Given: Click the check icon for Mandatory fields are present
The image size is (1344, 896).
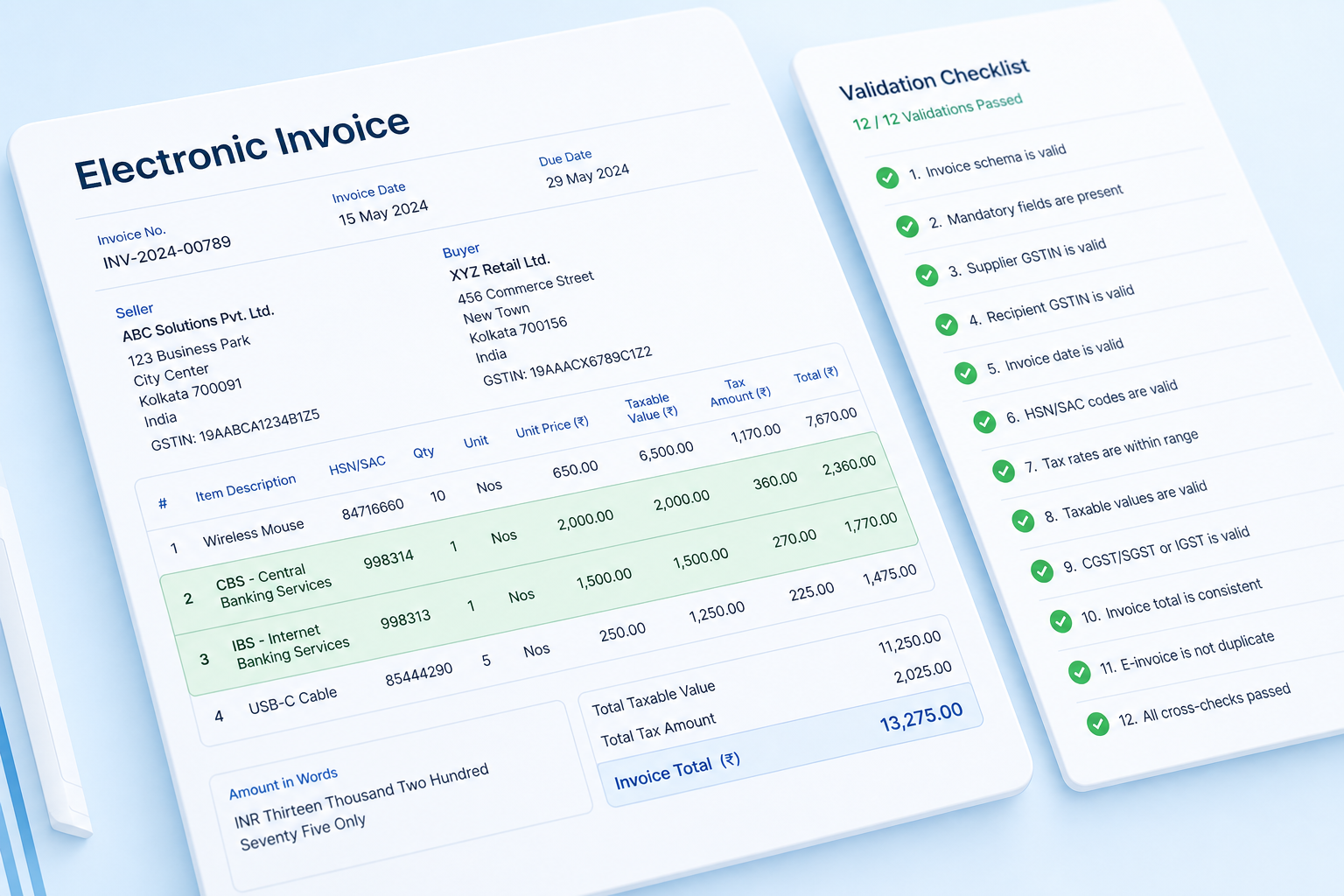Looking at the screenshot, I should 907,227.
